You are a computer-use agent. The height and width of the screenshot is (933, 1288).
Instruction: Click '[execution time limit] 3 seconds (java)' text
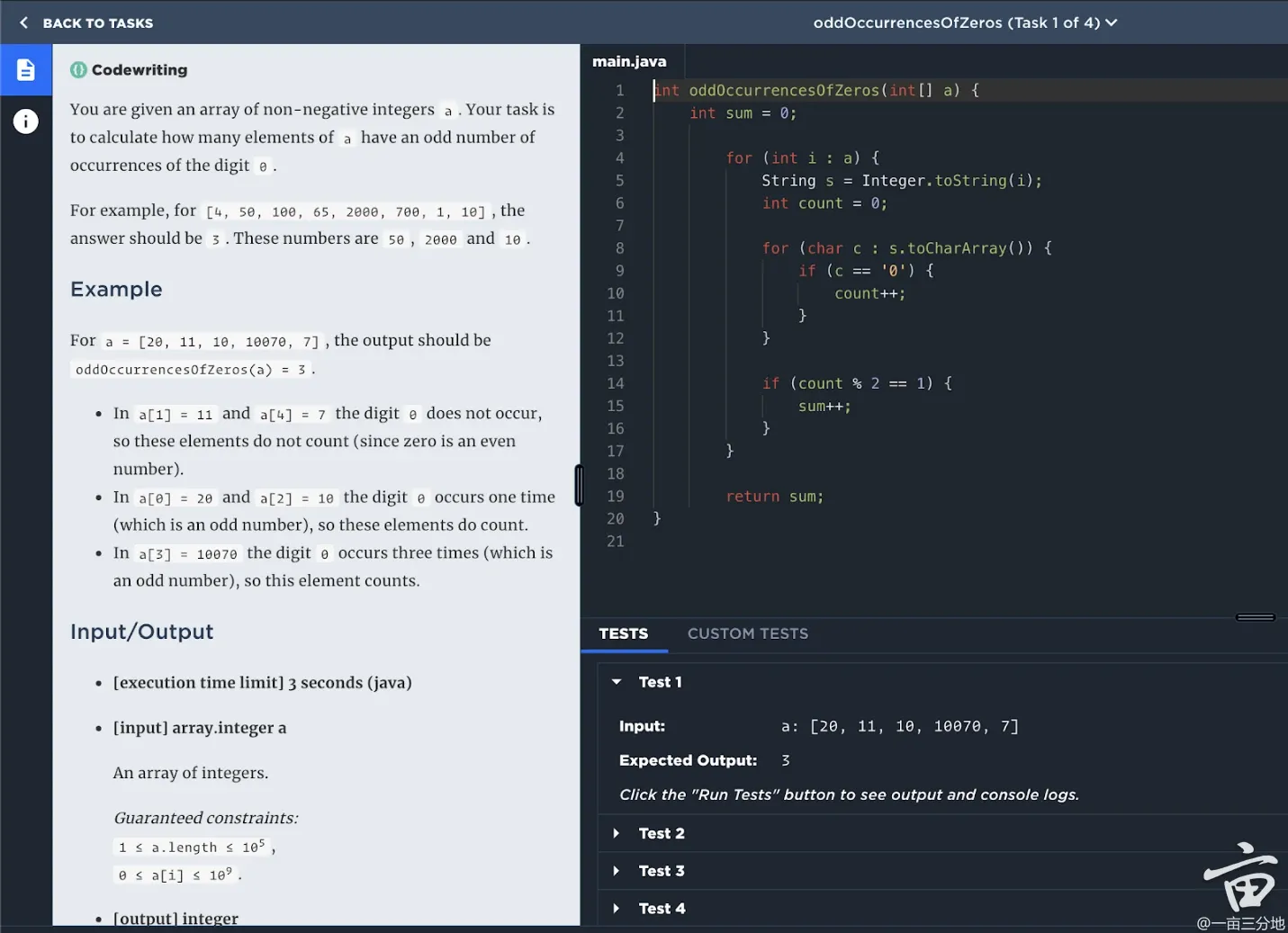[263, 683]
